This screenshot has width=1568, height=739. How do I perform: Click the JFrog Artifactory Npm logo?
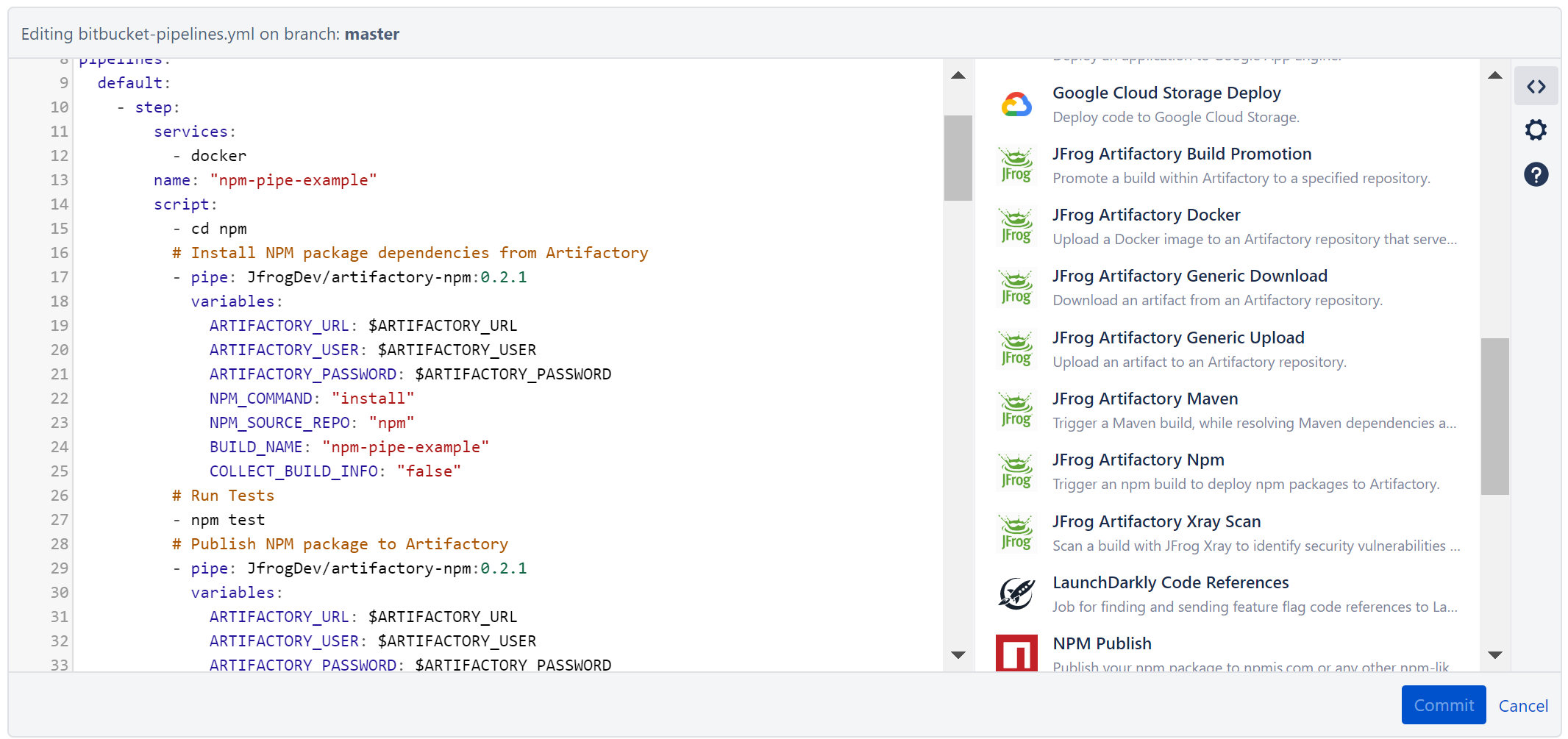click(x=1016, y=471)
